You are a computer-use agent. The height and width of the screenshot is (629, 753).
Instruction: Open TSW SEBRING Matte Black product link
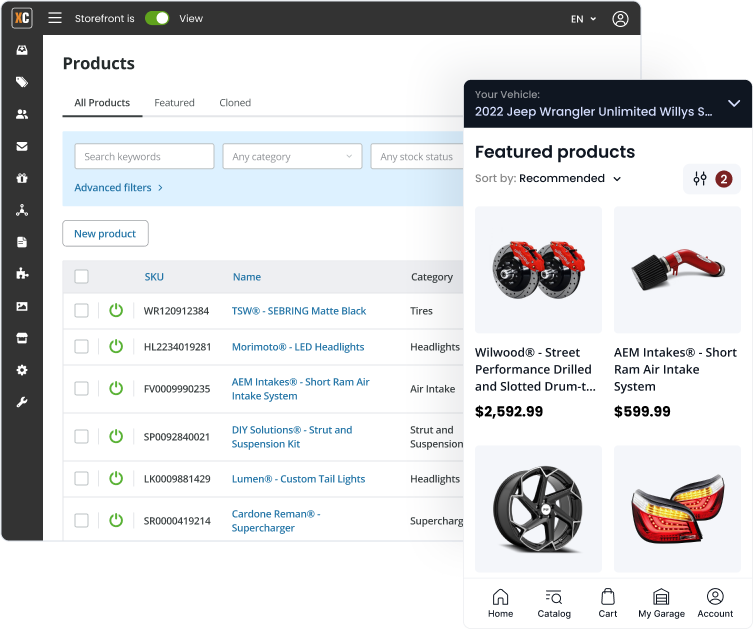pyautogui.click(x=299, y=311)
